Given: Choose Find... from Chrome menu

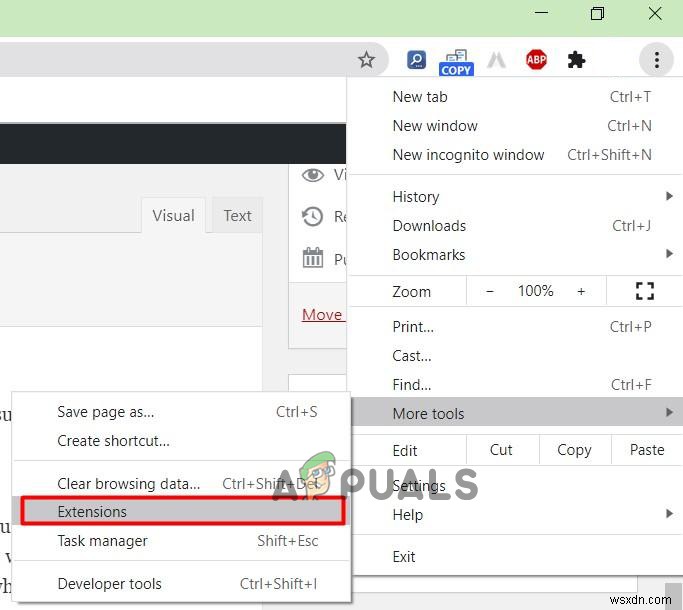Looking at the screenshot, I should point(515,385).
